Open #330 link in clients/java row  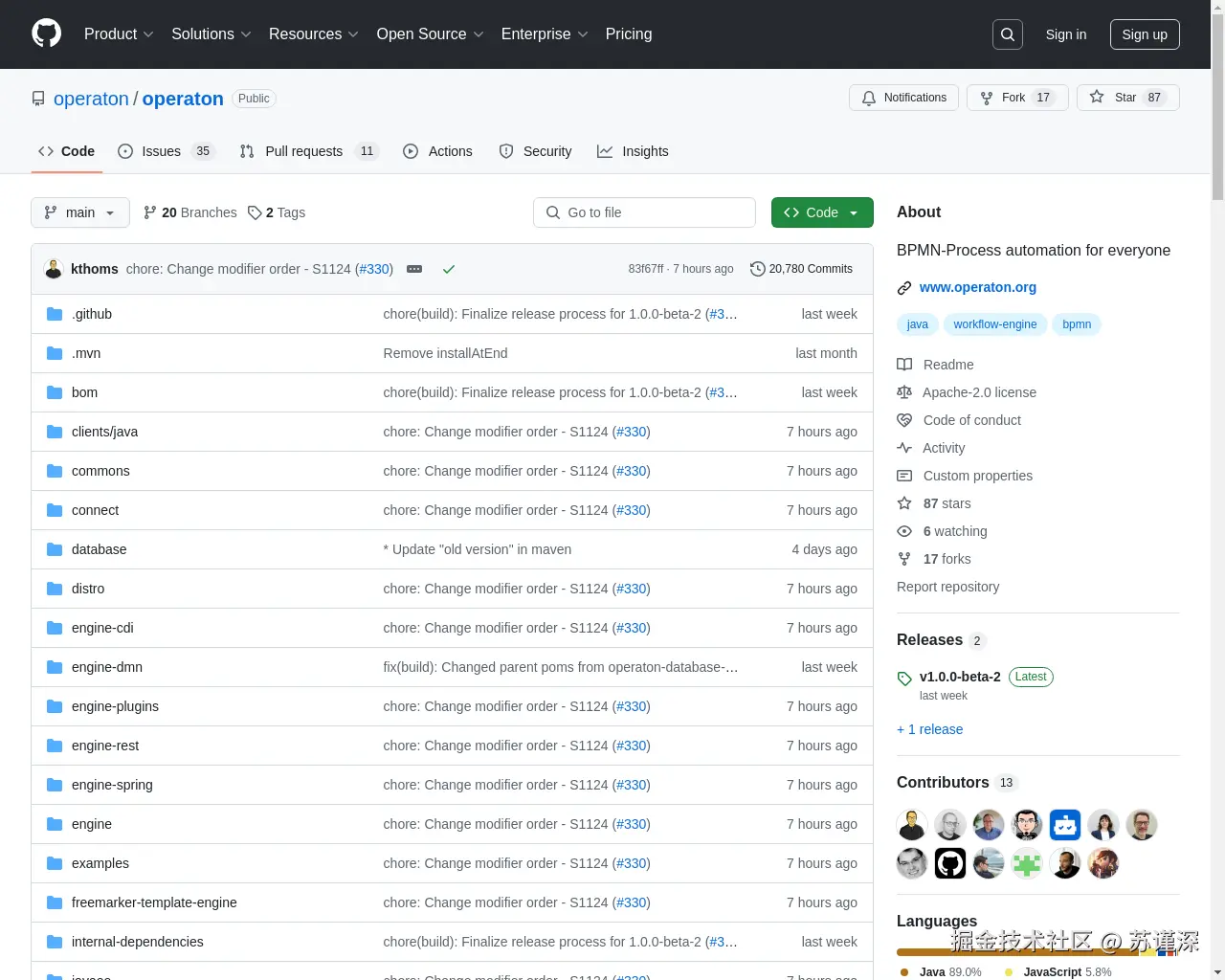pos(632,432)
